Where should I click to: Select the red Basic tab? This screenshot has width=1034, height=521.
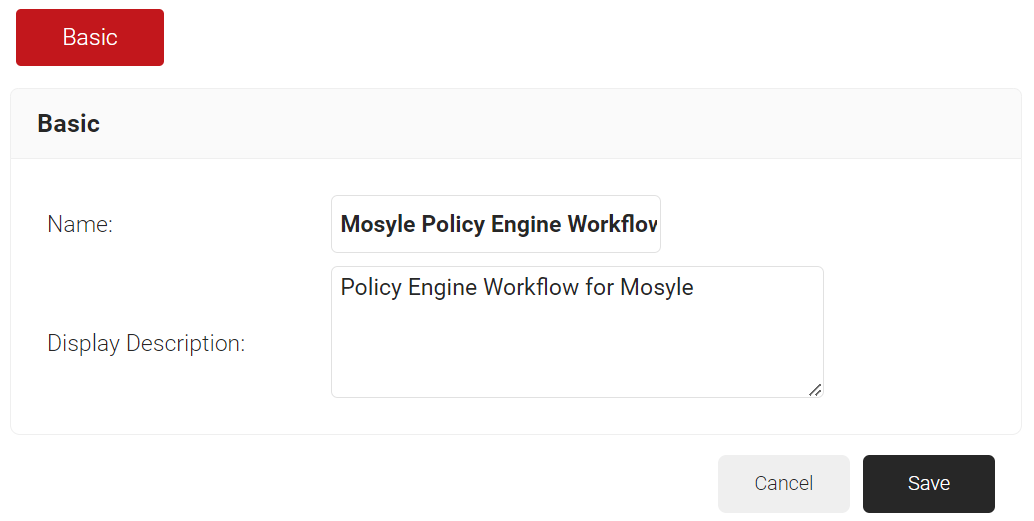(90, 37)
